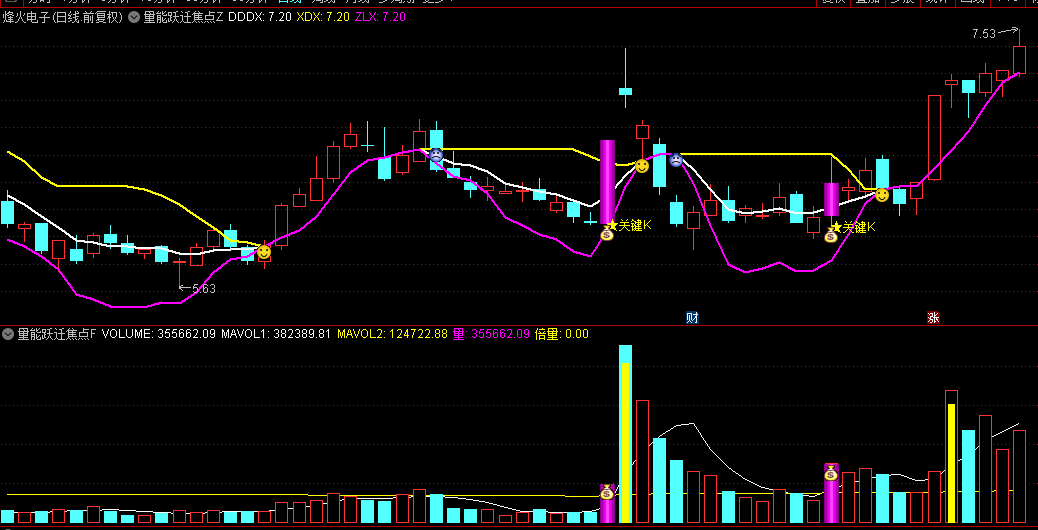Image resolution: width=1038 pixels, height=530 pixels.
Task: Click the magenta ZLX: 7.20 value
Action: (x=382, y=17)
